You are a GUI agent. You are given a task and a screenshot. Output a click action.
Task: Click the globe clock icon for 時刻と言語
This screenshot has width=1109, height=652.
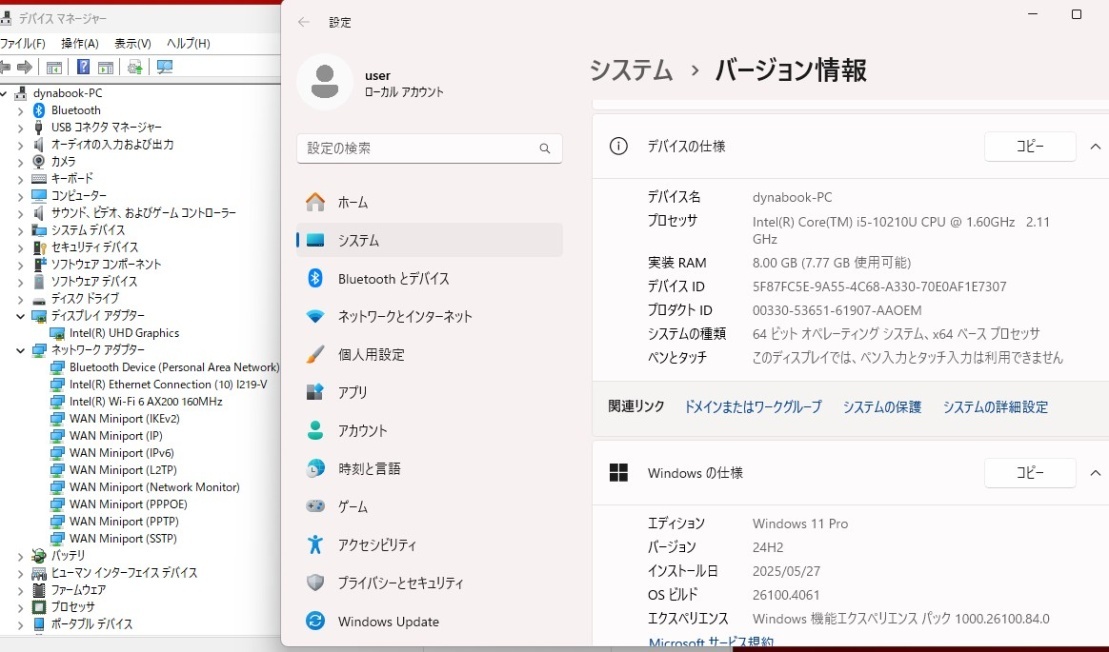tap(315, 468)
